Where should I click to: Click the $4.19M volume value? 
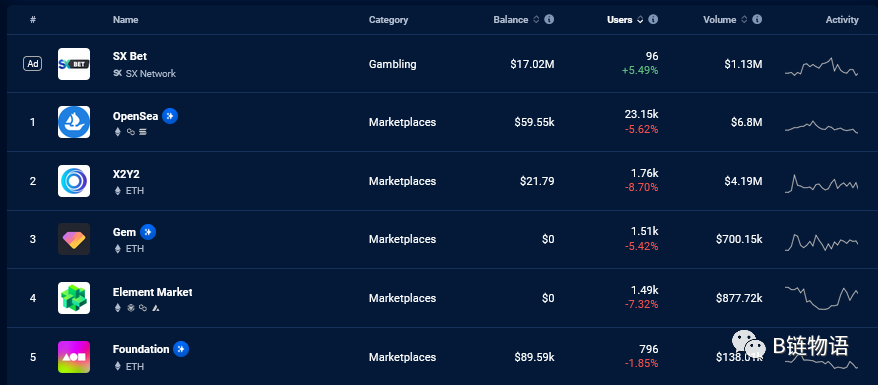743,181
